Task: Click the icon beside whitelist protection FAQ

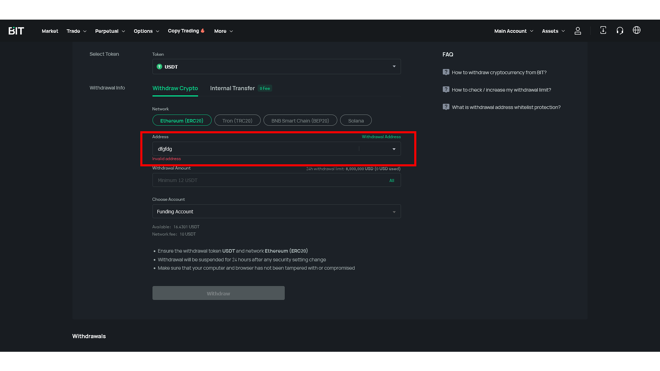Action: 446,107
